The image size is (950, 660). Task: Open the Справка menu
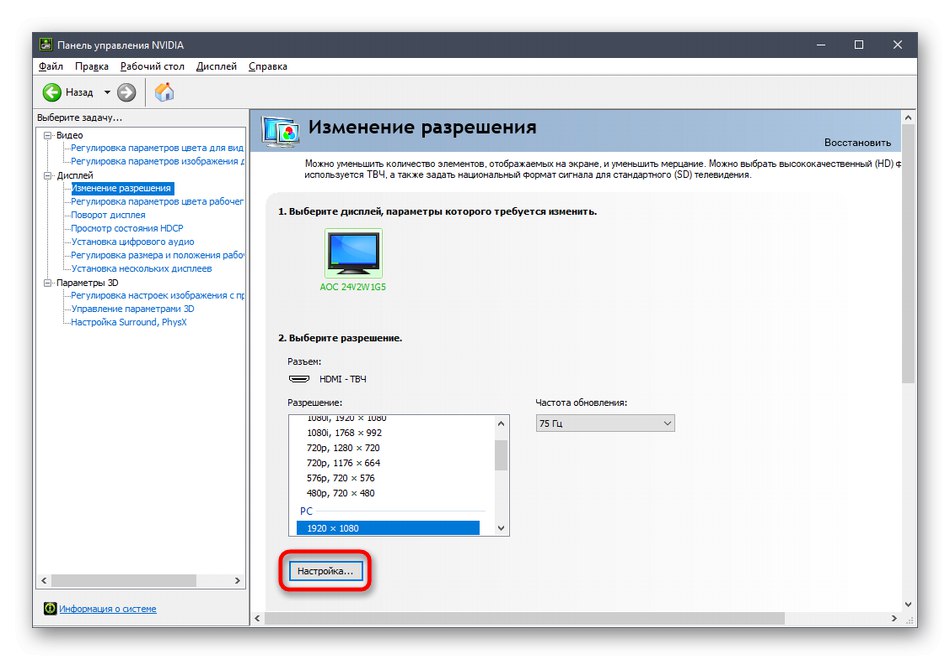coord(268,67)
